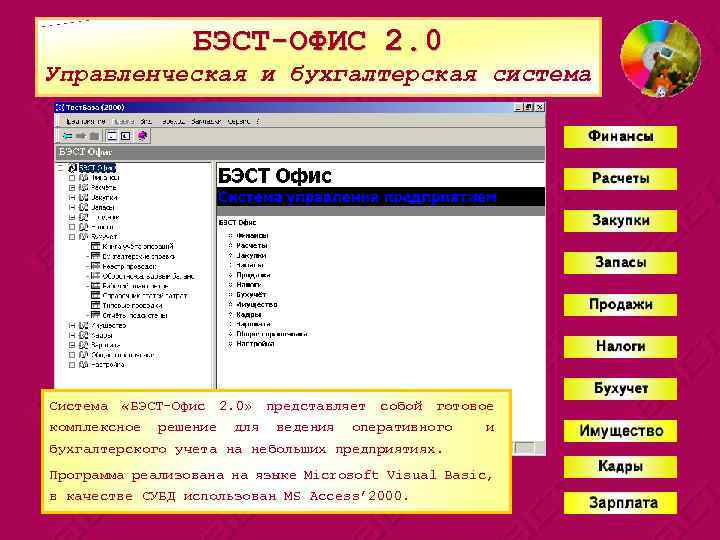Click the yellow Зарплата button

[620, 503]
